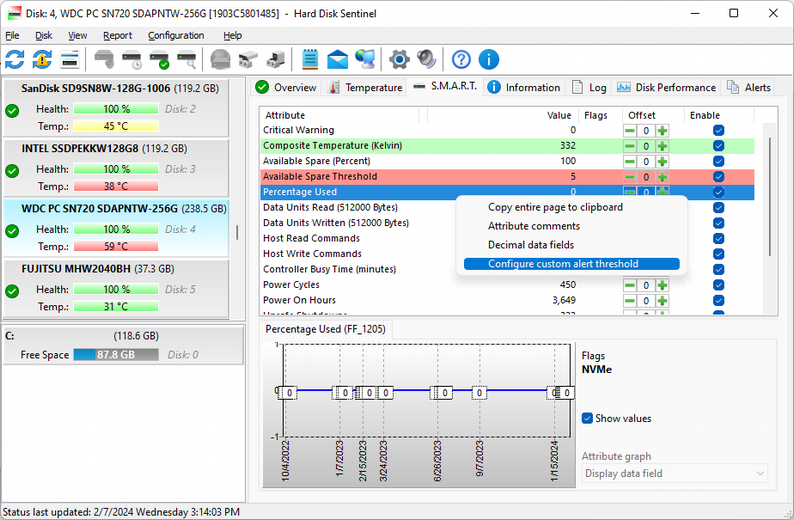The height and width of the screenshot is (520, 794).
Task: Click minus offset for Power On Hours
Action: click(629, 301)
